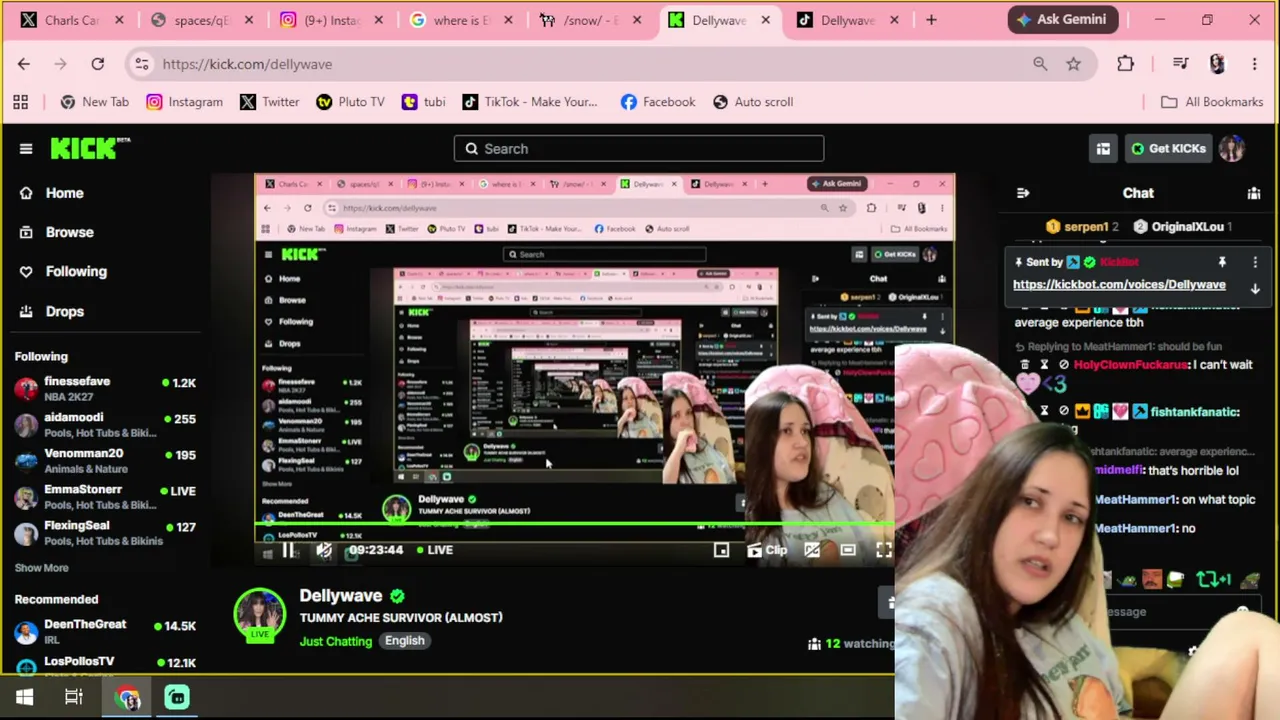The image size is (1280, 720).
Task: Open the All Bookmarks folder
Action: click(1212, 102)
